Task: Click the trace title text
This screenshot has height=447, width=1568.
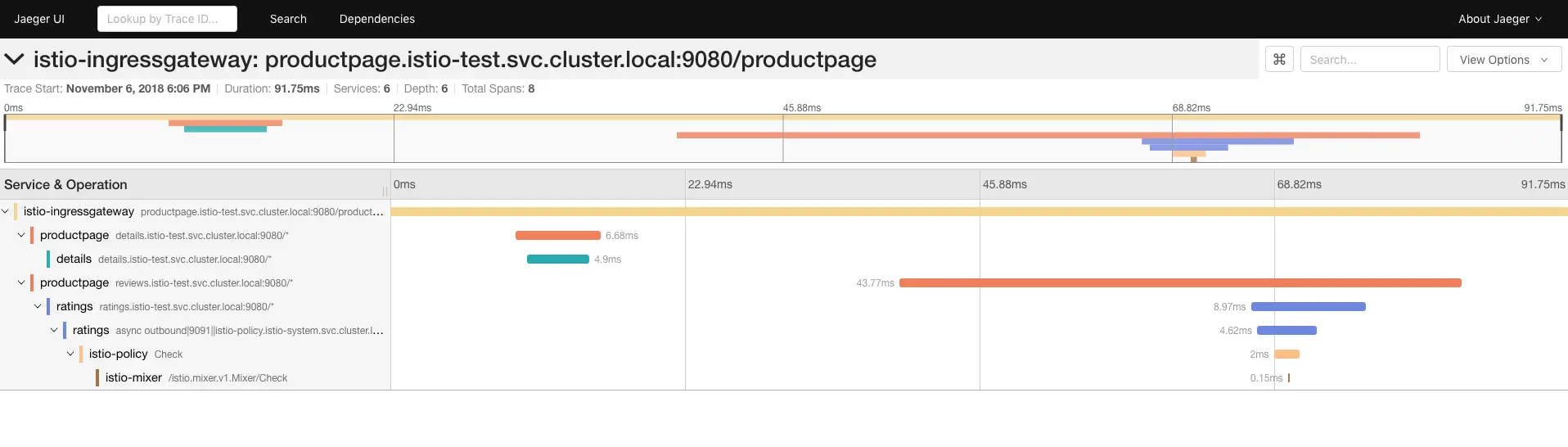Action: coord(455,59)
